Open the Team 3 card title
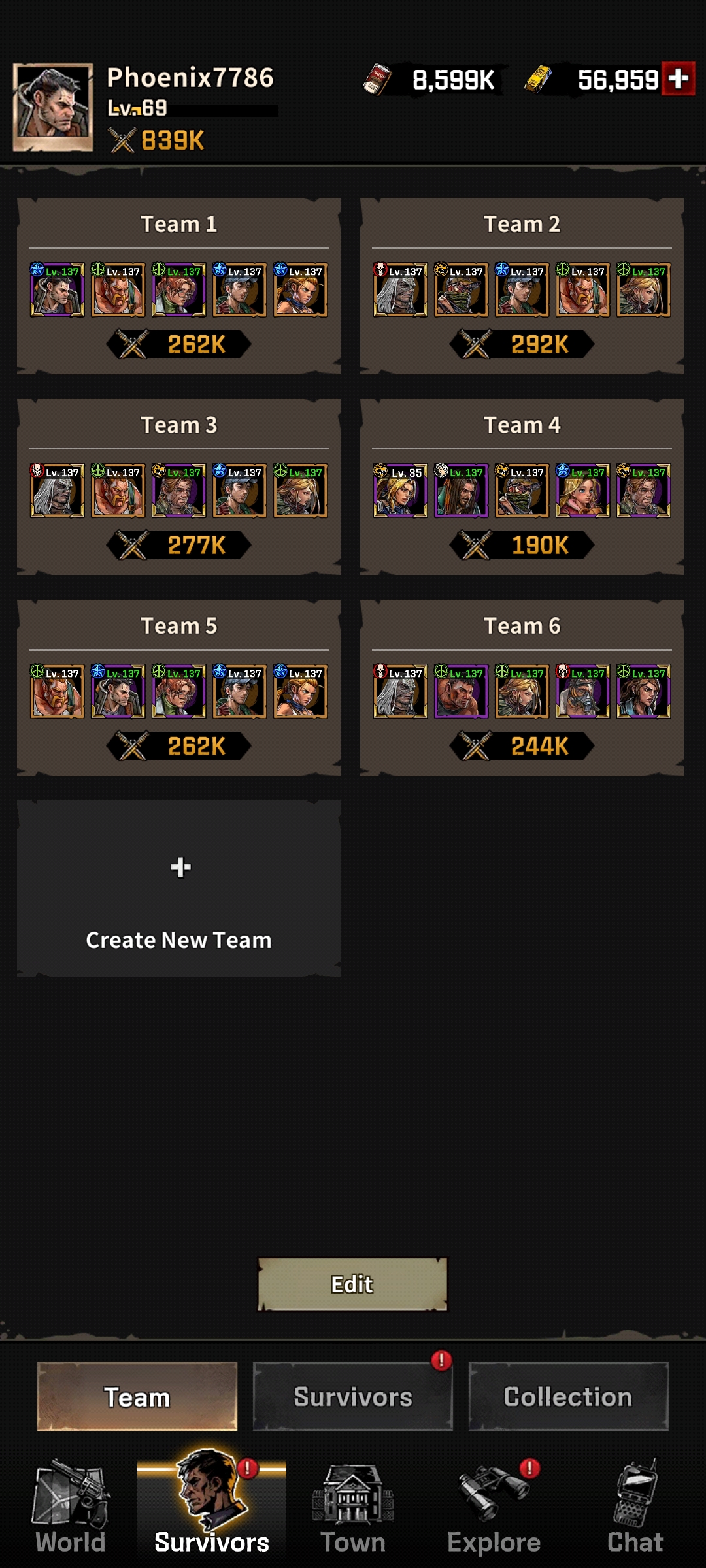Image resolution: width=706 pixels, height=1568 pixels. tap(178, 425)
